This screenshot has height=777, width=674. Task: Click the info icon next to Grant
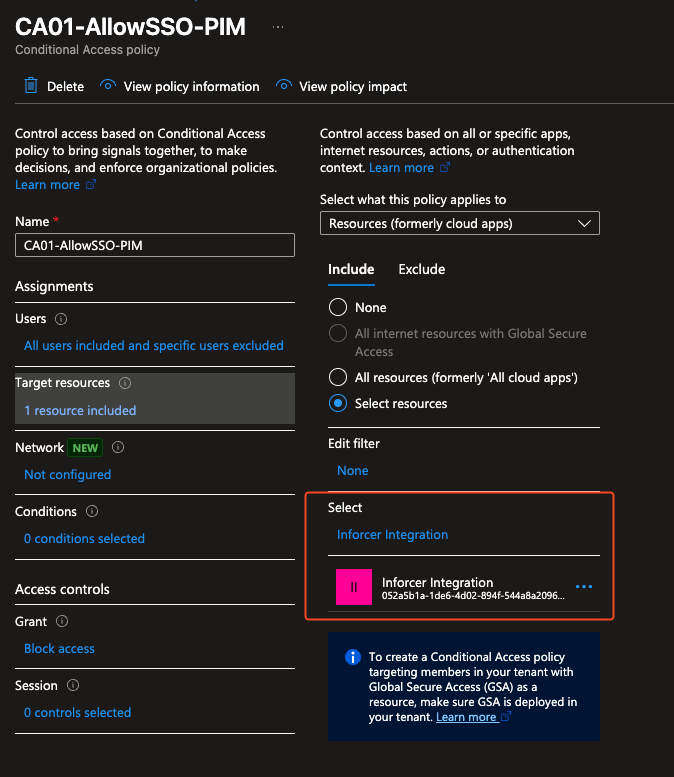(x=63, y=622)
